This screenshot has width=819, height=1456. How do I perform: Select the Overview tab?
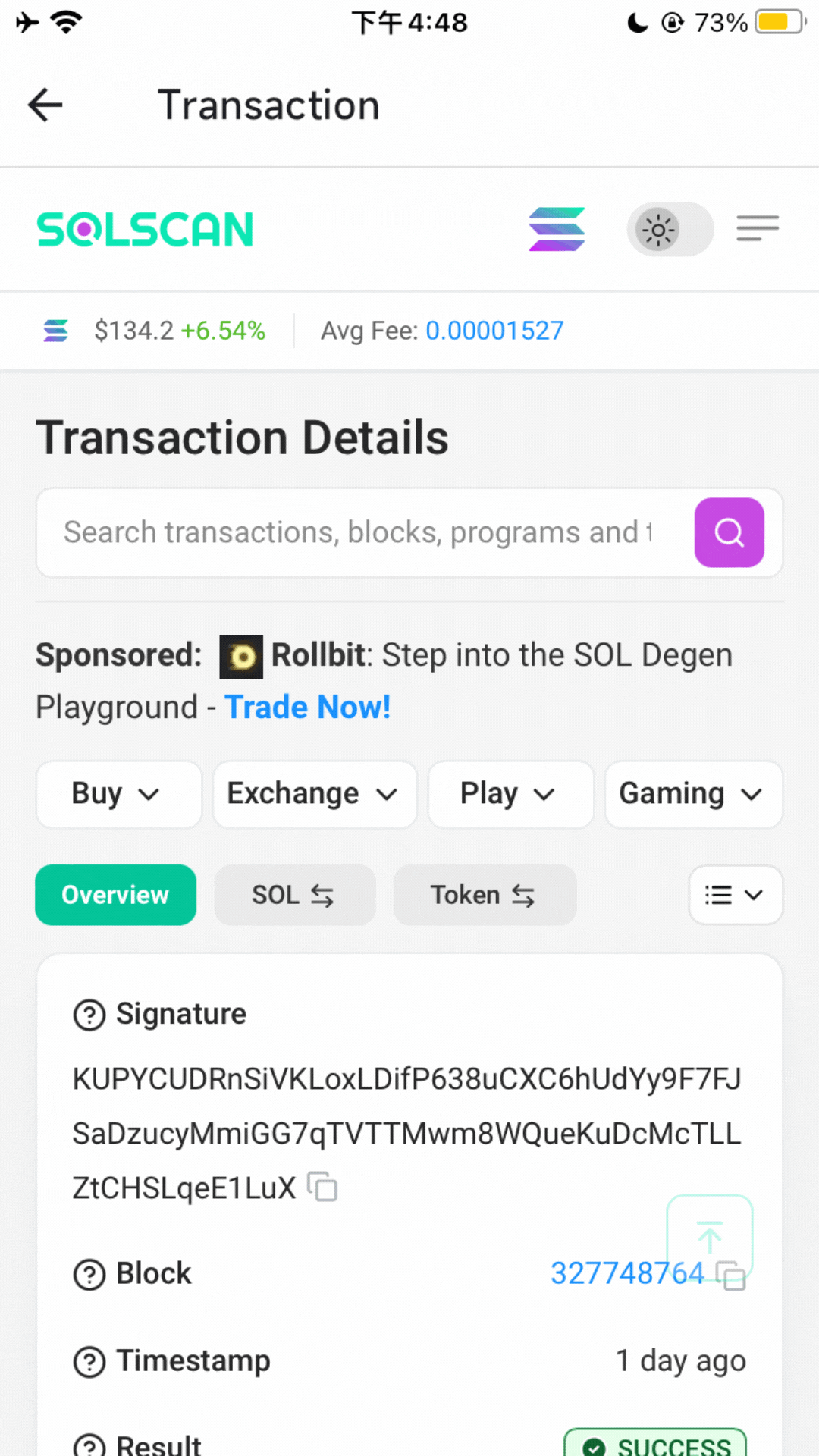[x=115, y=895]
